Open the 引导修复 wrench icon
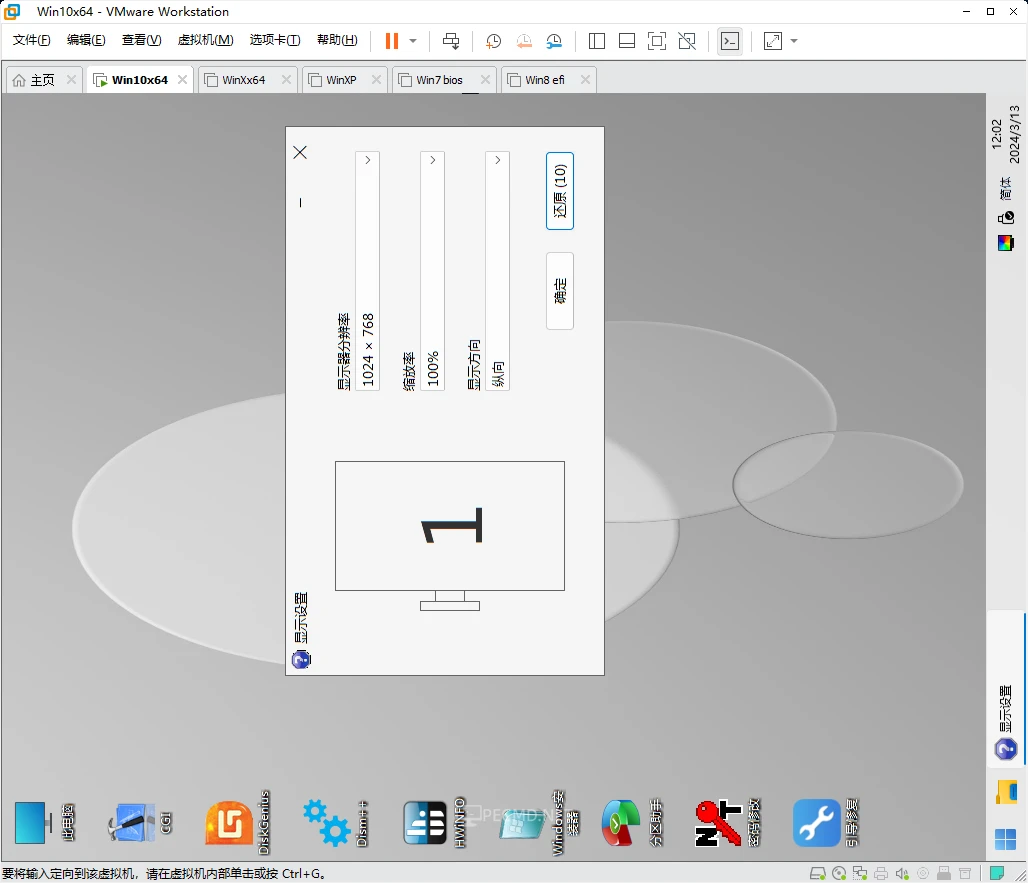 825,823
